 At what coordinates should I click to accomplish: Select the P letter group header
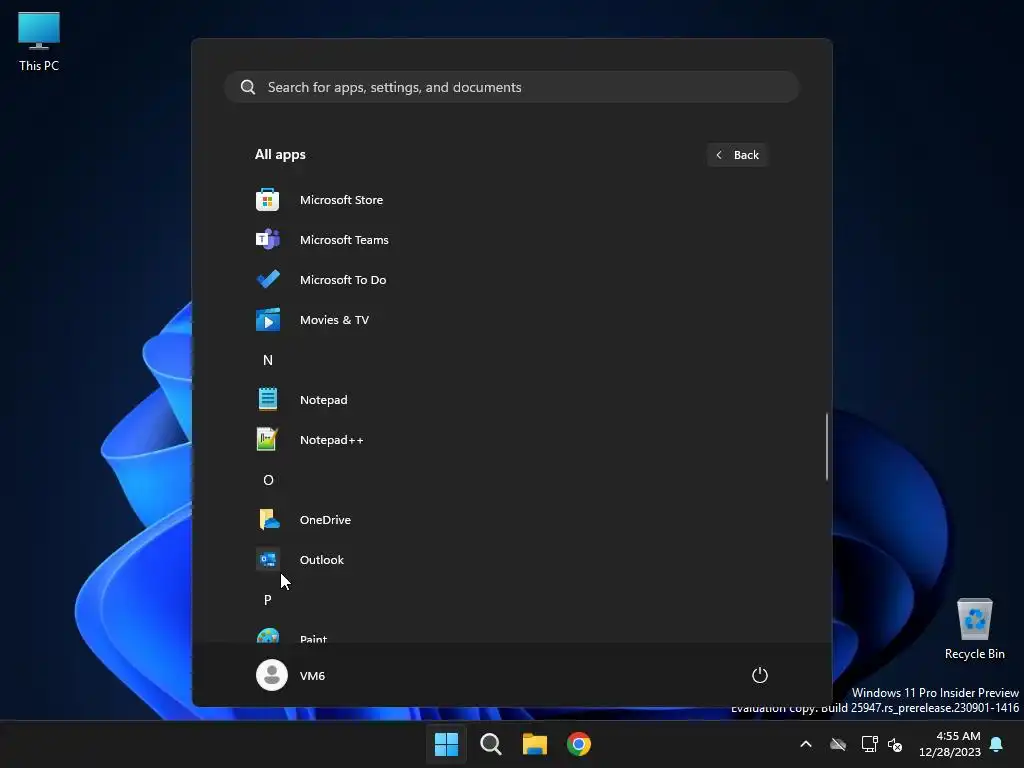point(268,600)
